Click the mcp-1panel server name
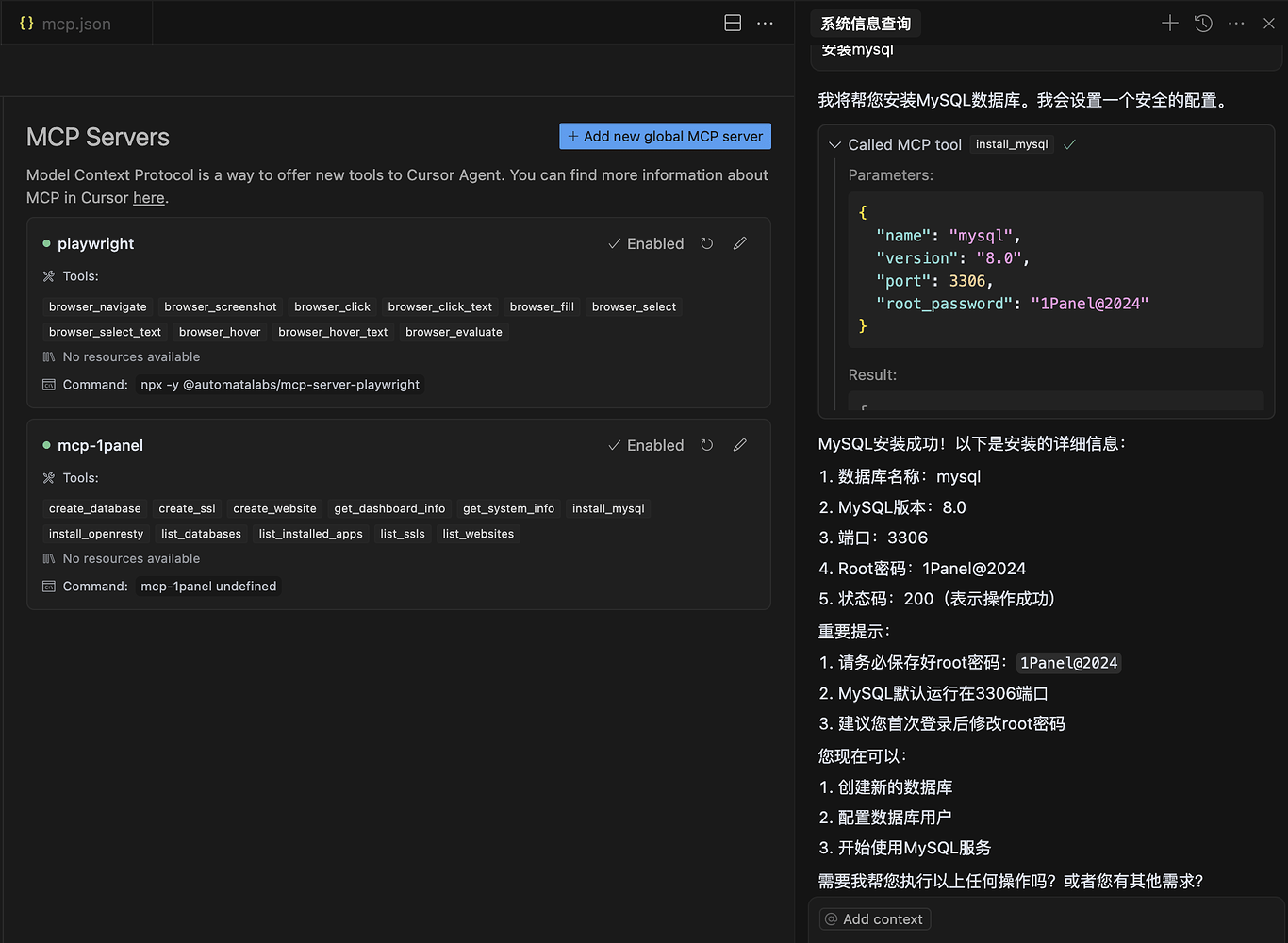 point(100,445)
